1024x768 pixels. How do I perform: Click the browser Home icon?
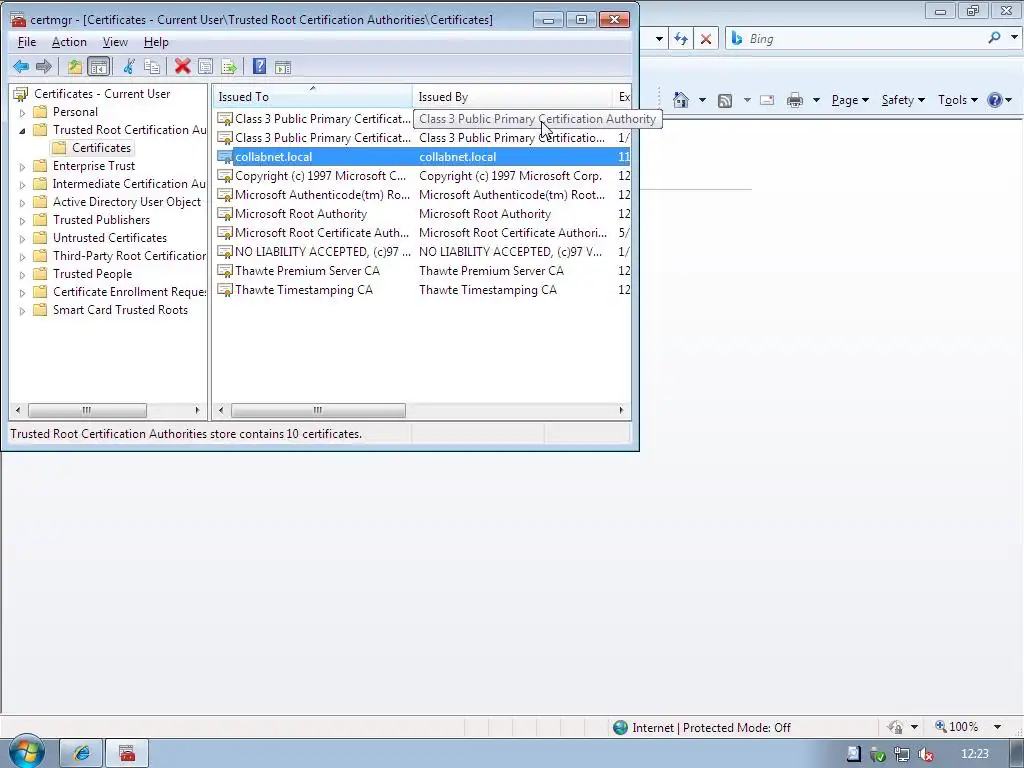pyautogui.click(x=681, y=100)
